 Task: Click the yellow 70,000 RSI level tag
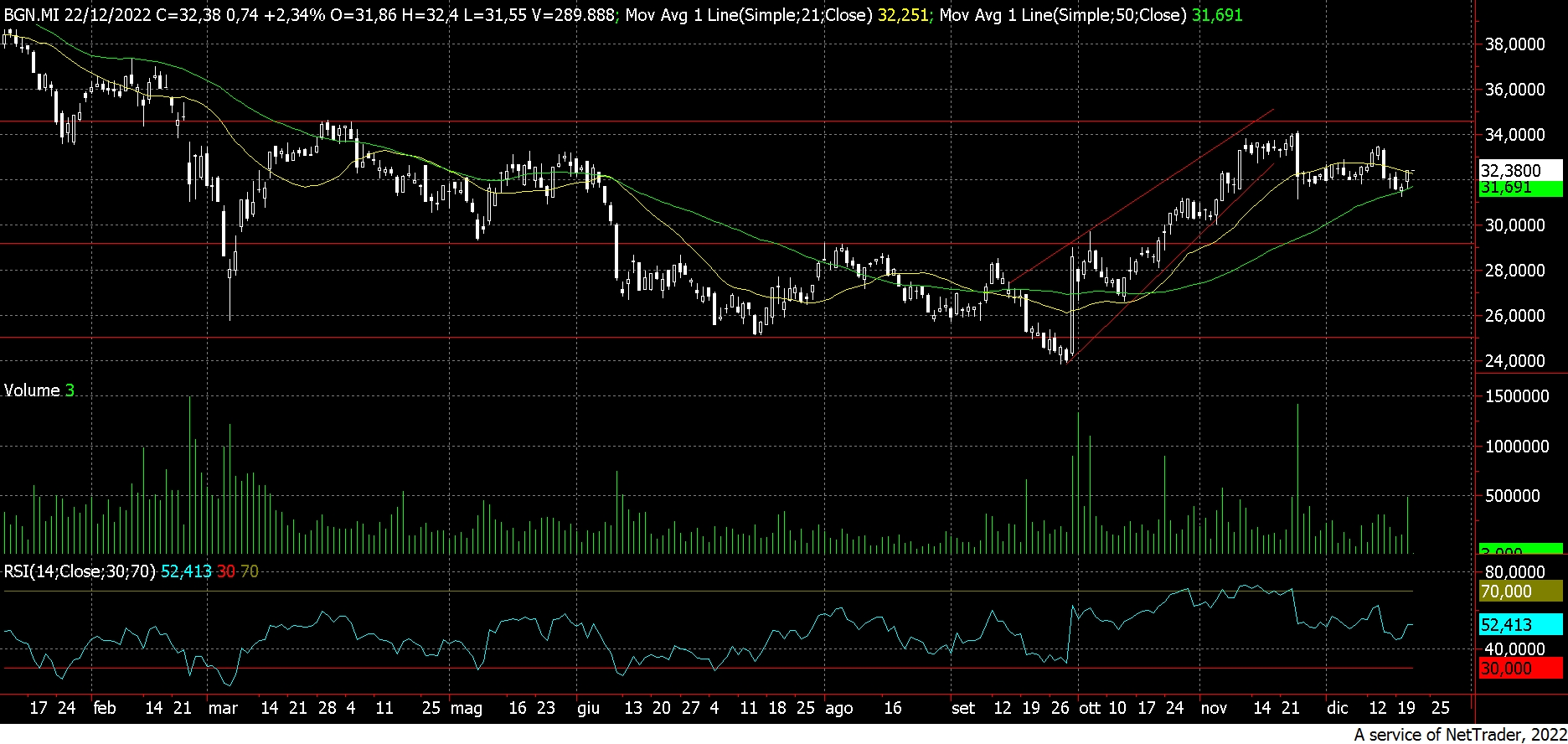pyautogui.click(x=1520, y=592)
